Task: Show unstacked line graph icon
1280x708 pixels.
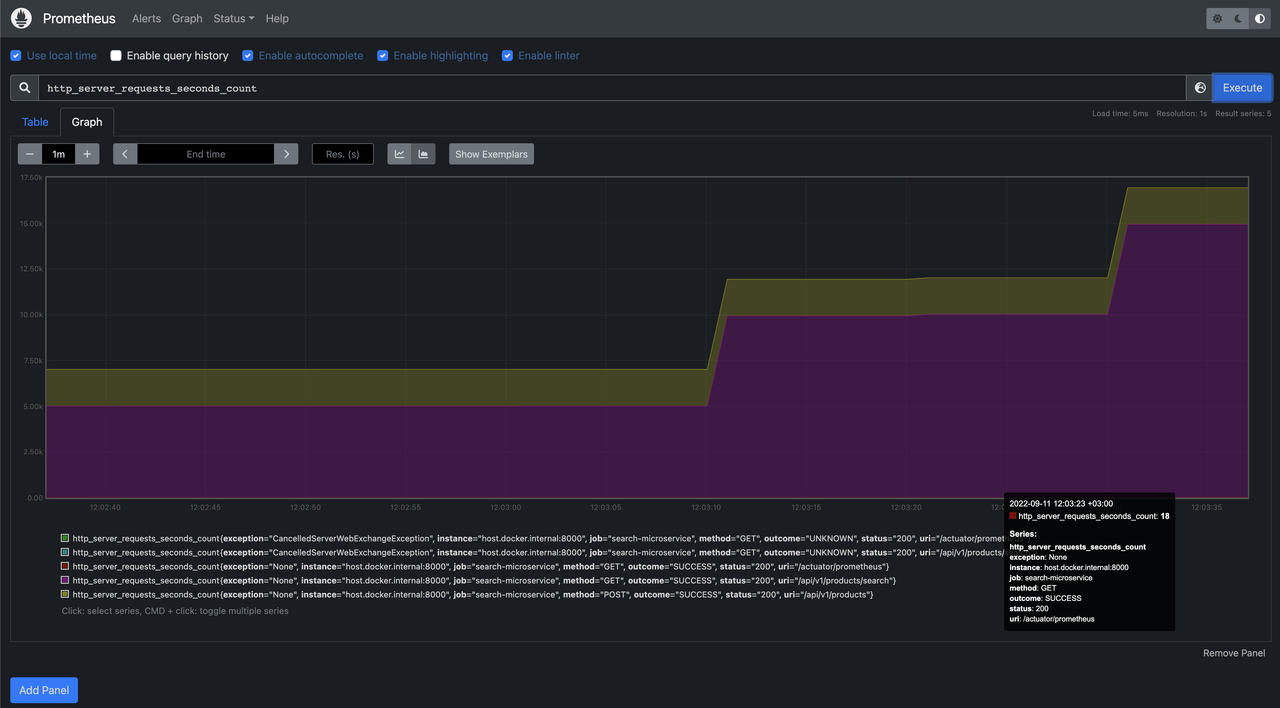Action: coord(400,154)
